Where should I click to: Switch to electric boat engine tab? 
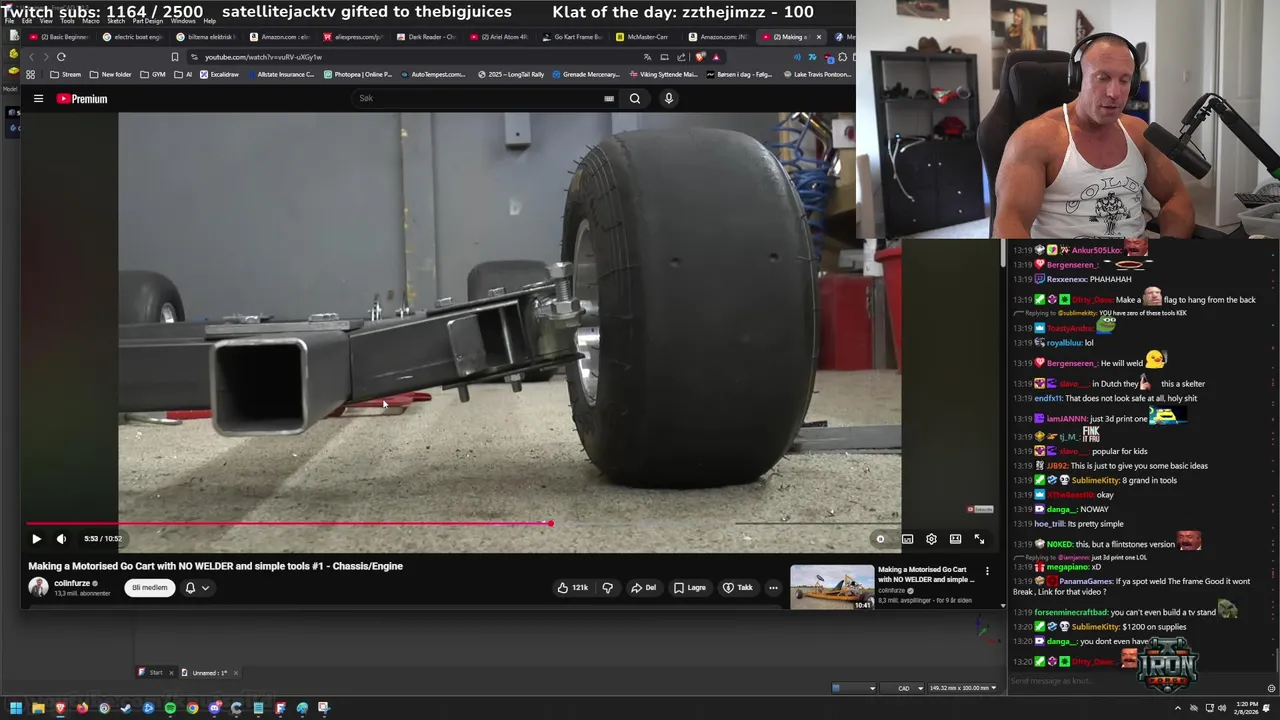click(135, 37)
